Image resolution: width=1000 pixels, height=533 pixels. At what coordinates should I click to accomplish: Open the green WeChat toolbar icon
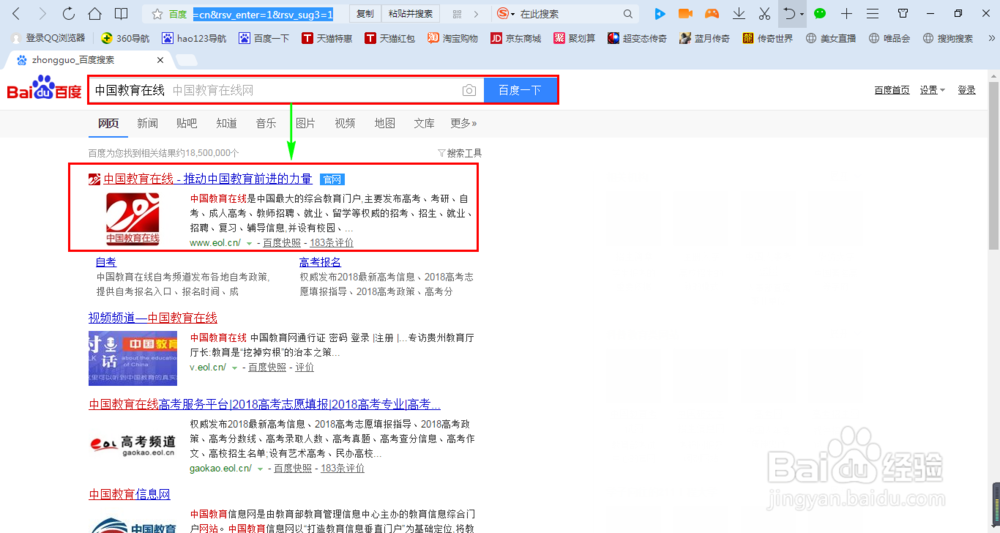pyautogui.click(x=820, y=13)
